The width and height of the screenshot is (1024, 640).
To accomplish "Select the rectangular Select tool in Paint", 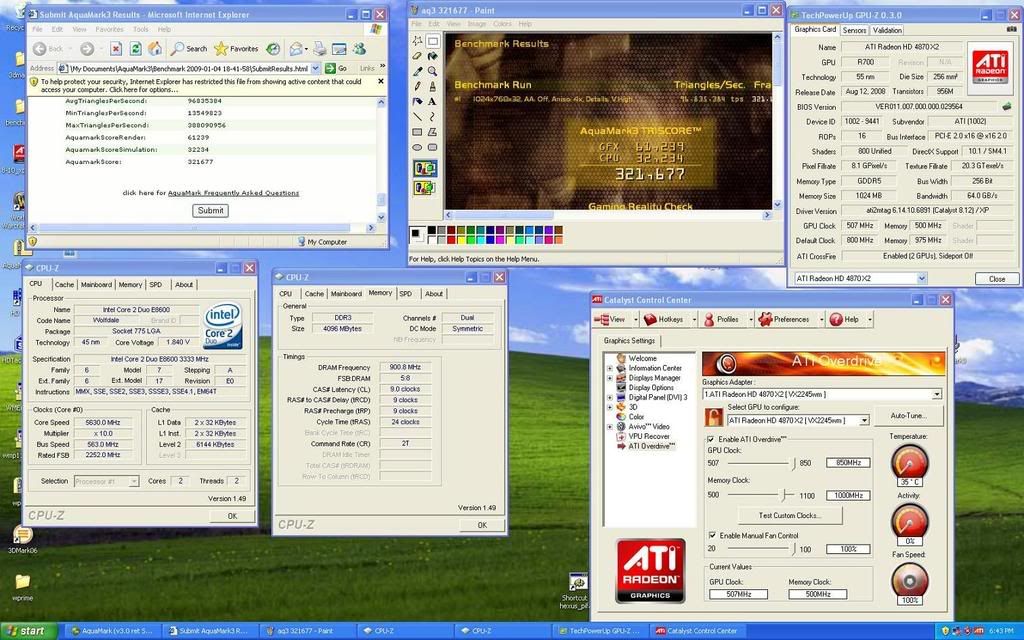I will coord(432,41).
